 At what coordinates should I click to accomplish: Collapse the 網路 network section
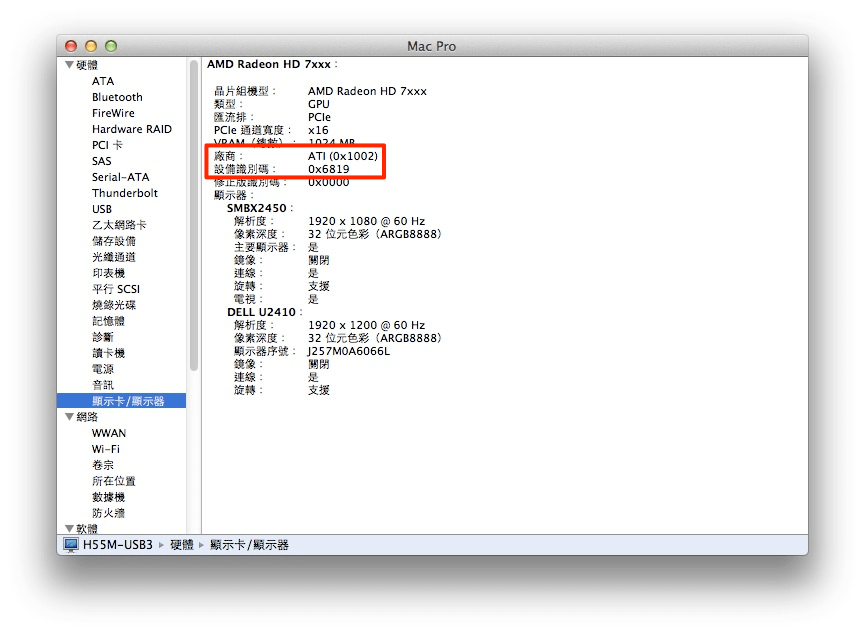[70, 417]
